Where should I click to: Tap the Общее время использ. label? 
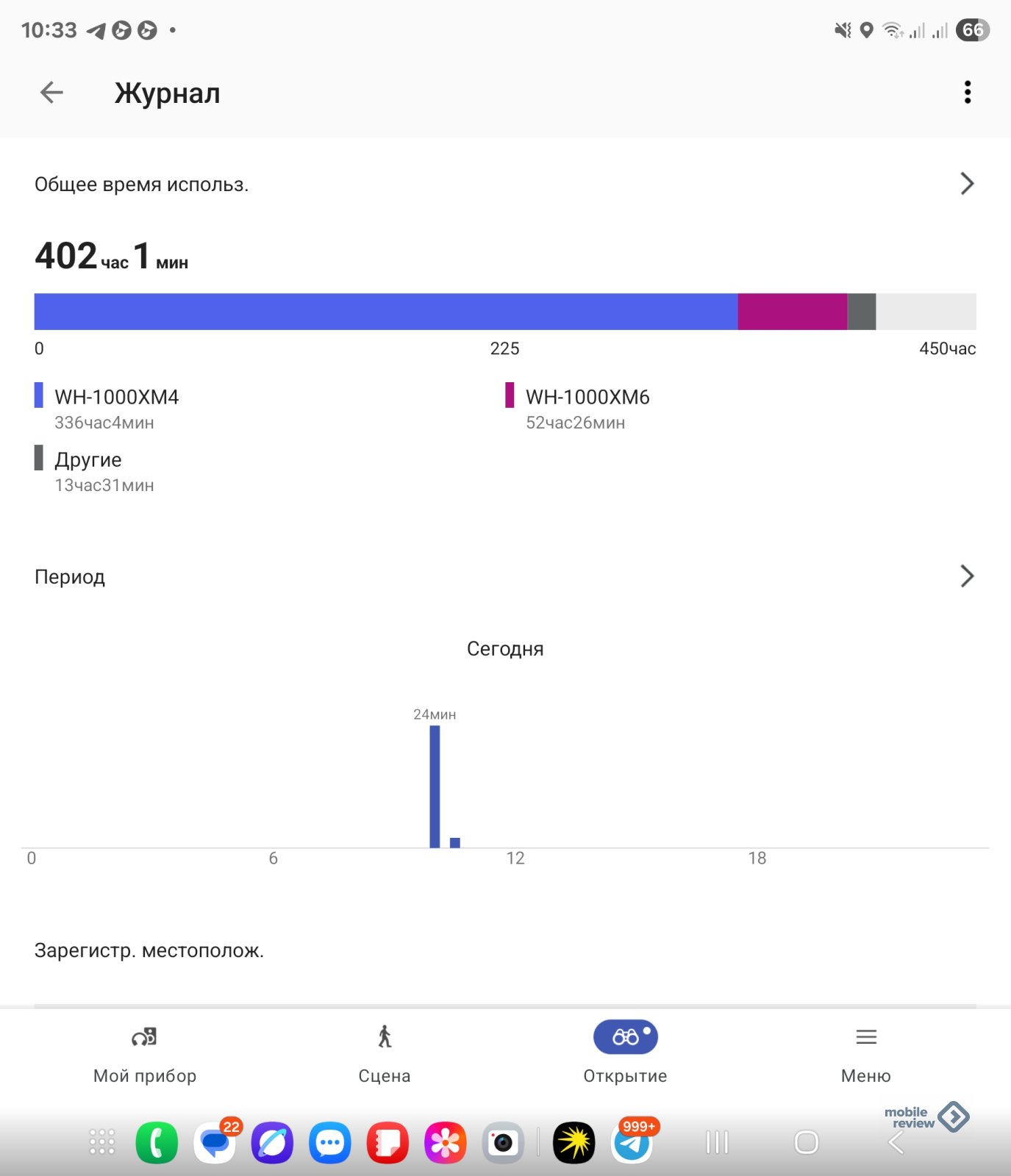pyautogui.click(x=142, y=184)
